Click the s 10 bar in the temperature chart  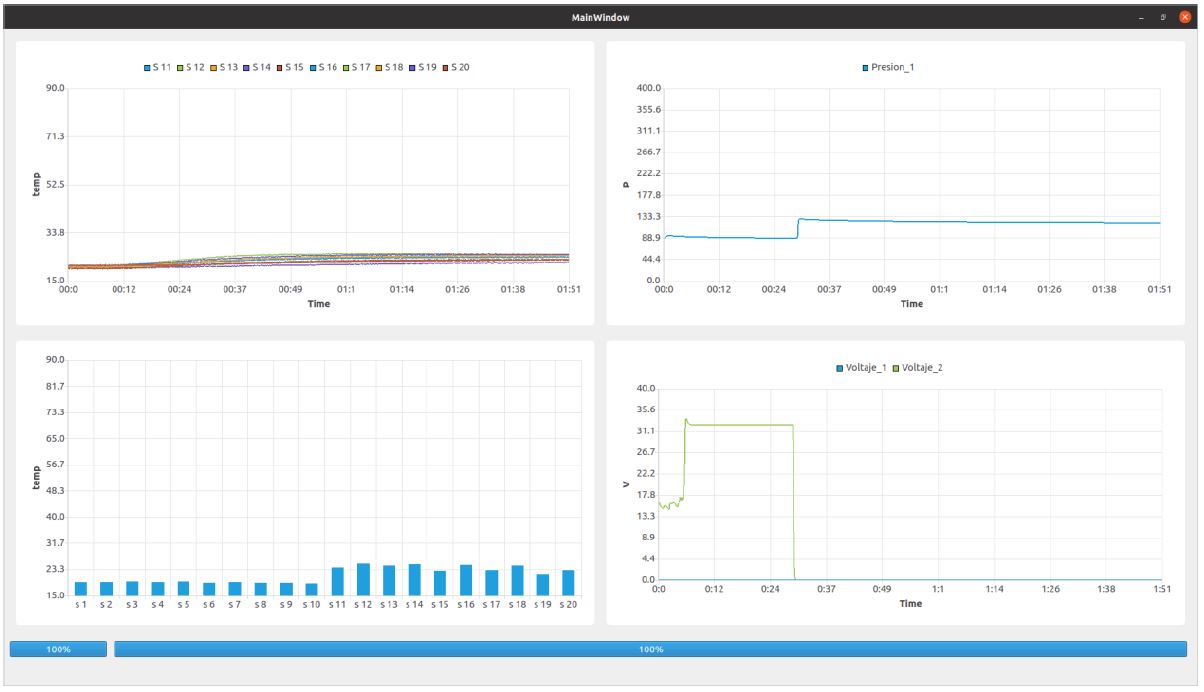coord(311,590)
